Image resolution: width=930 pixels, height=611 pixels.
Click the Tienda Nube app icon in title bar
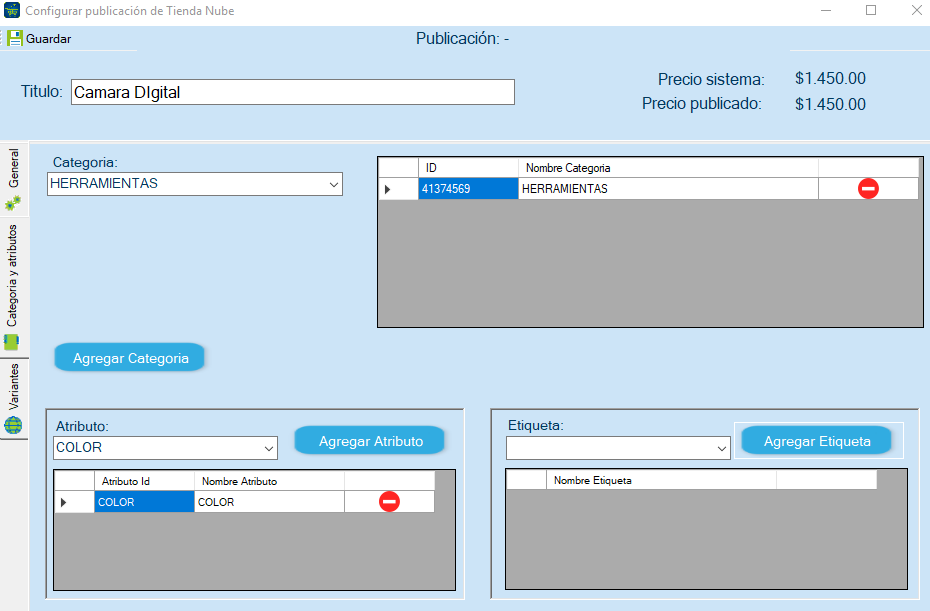pos(12,11)
